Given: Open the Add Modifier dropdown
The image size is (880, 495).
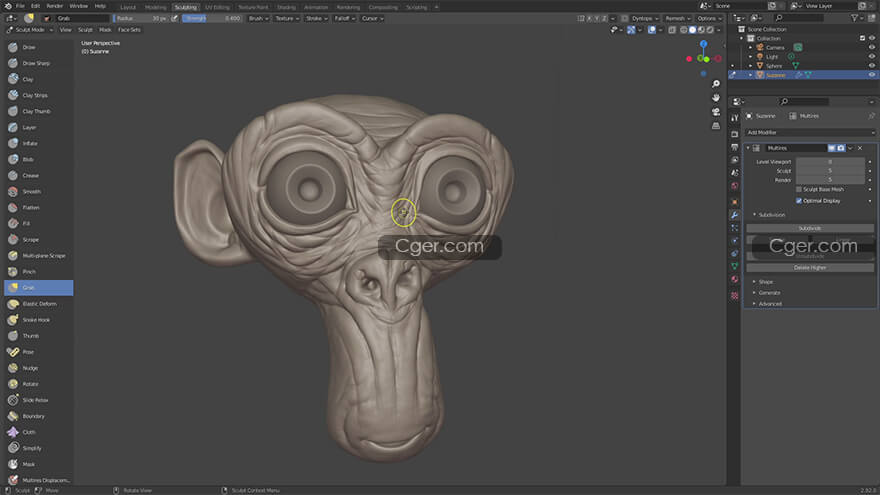Looking at the screenshot, I should coord(810,132).
